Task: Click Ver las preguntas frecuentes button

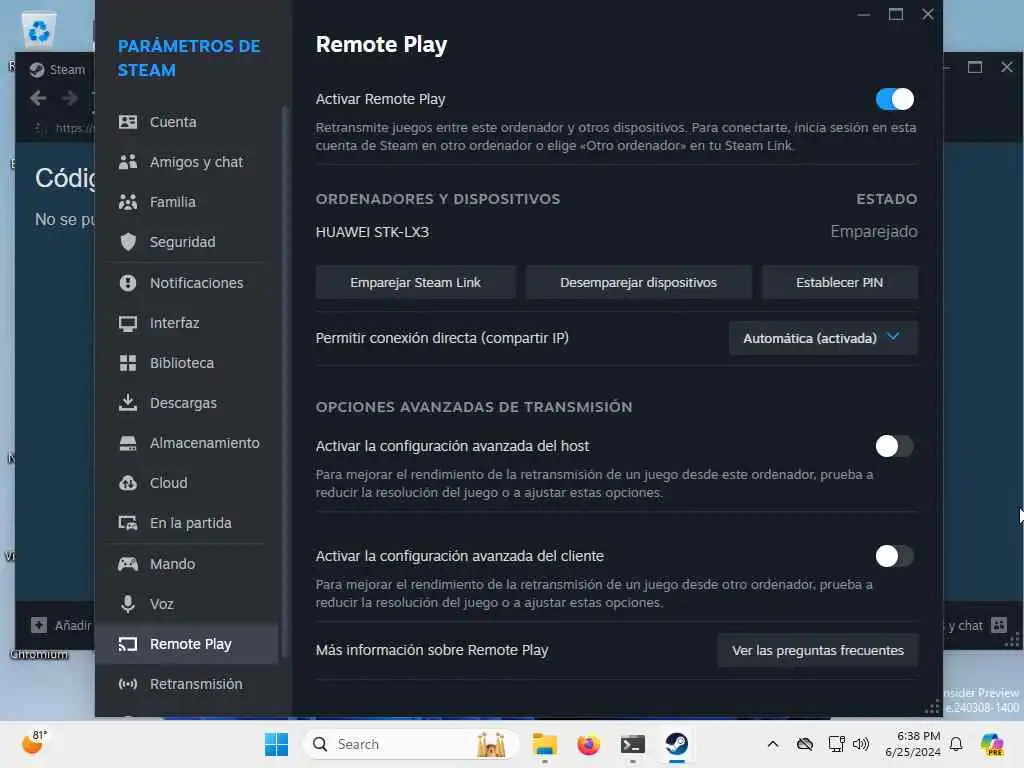Action: (x=818, y=650)
